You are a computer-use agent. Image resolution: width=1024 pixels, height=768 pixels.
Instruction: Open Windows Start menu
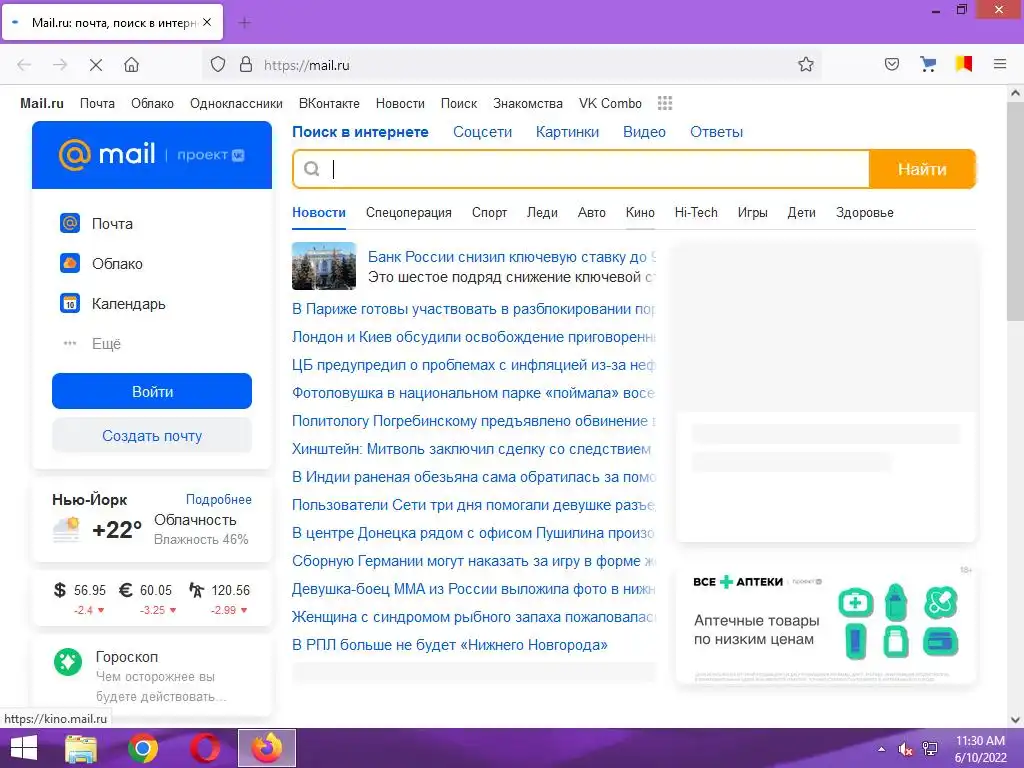pyautogui.click(x=24, y=748)
